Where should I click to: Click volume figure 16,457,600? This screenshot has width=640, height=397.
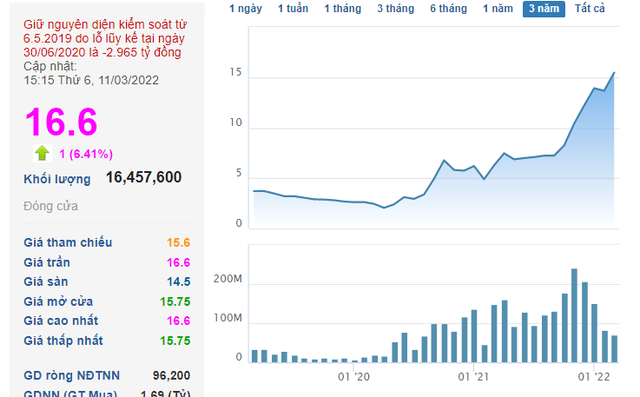[x=144, y=177]
